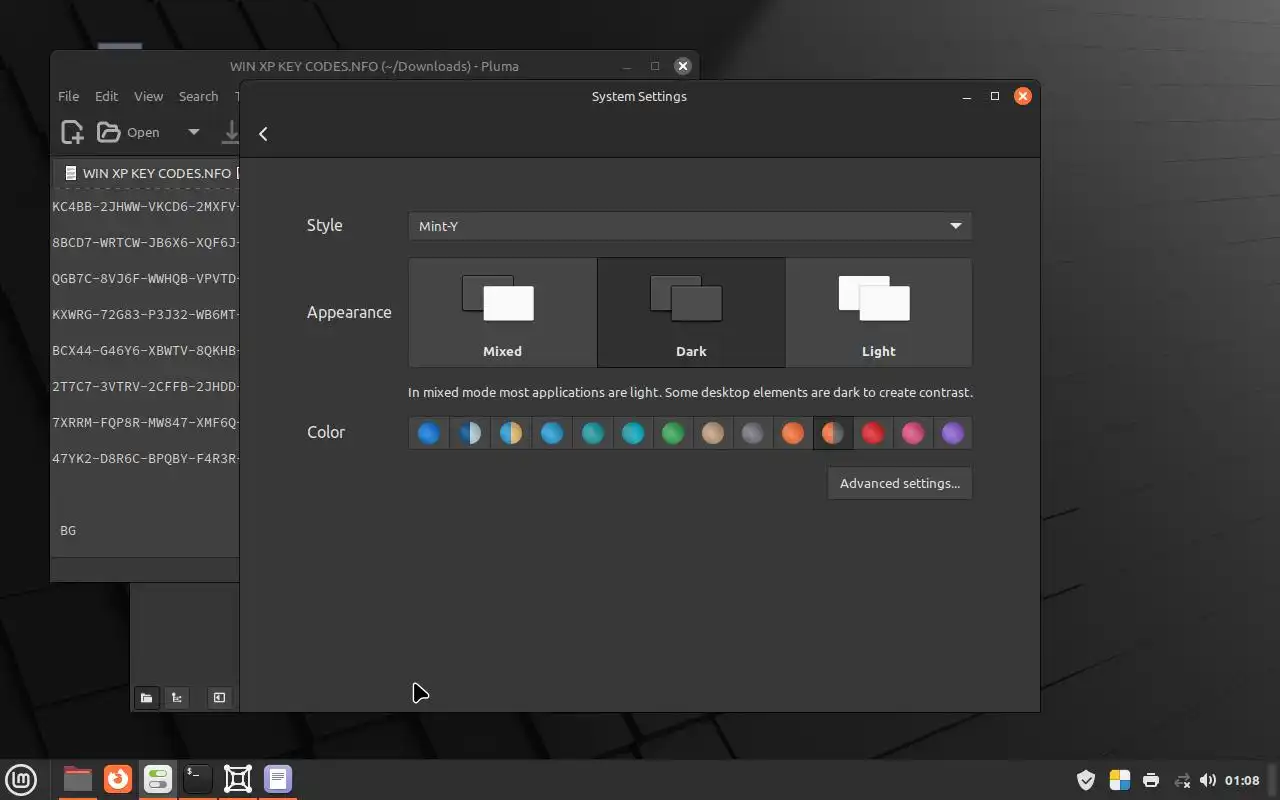Go back in System Settings
The width and height of the screenshot is (1280, 800).
tap(263, 134)
